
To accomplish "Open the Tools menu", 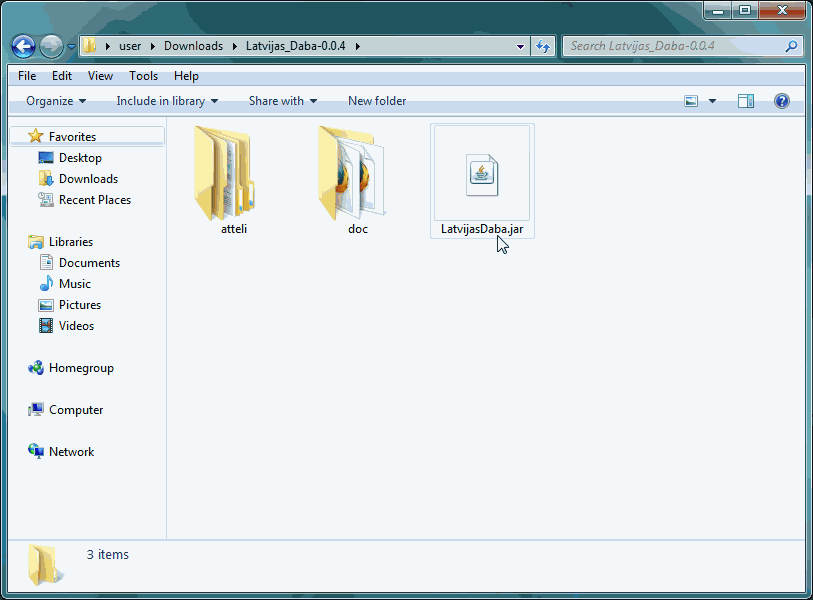I will (x=143, y=76).
